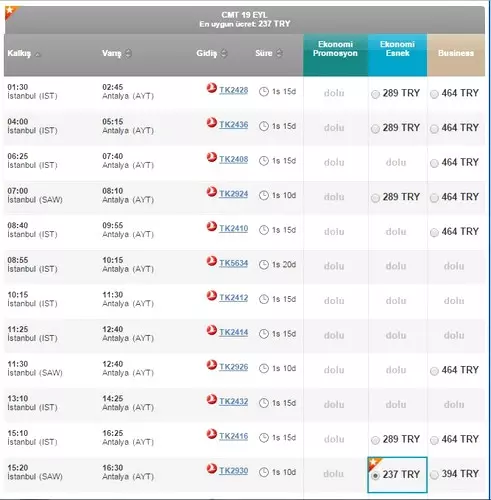491x500 pixels.
Task: Click the clock icon for flight TK2436
Action: (x=264, y=126)
